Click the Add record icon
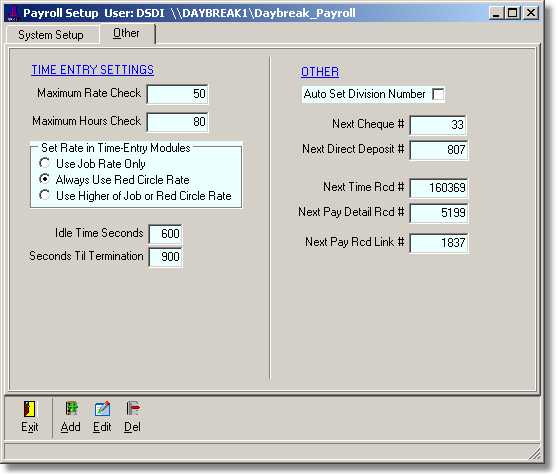557x476 pixels. pyautogui.click(x=71, y=409)
